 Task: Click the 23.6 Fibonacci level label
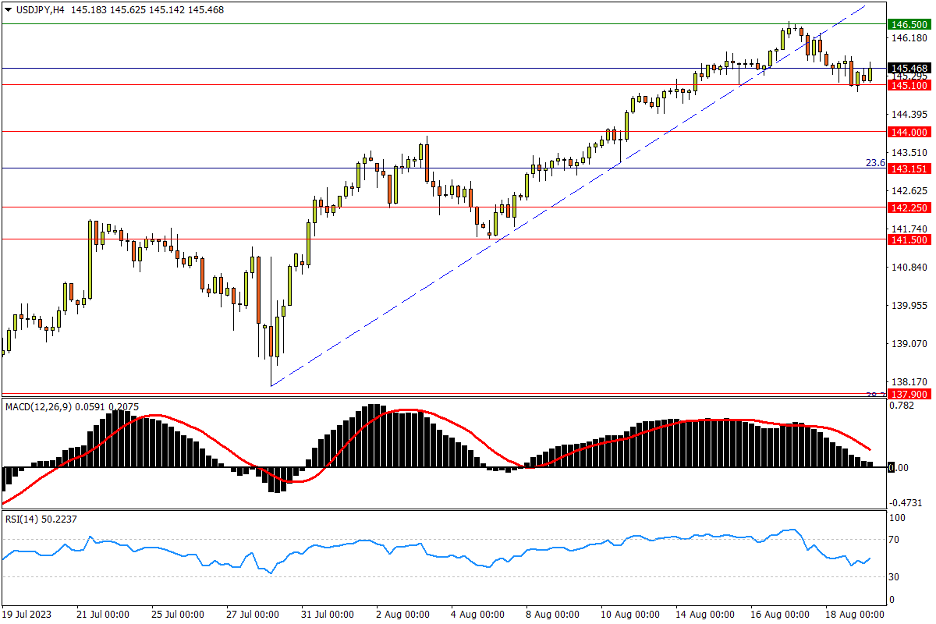coord(874,162)
